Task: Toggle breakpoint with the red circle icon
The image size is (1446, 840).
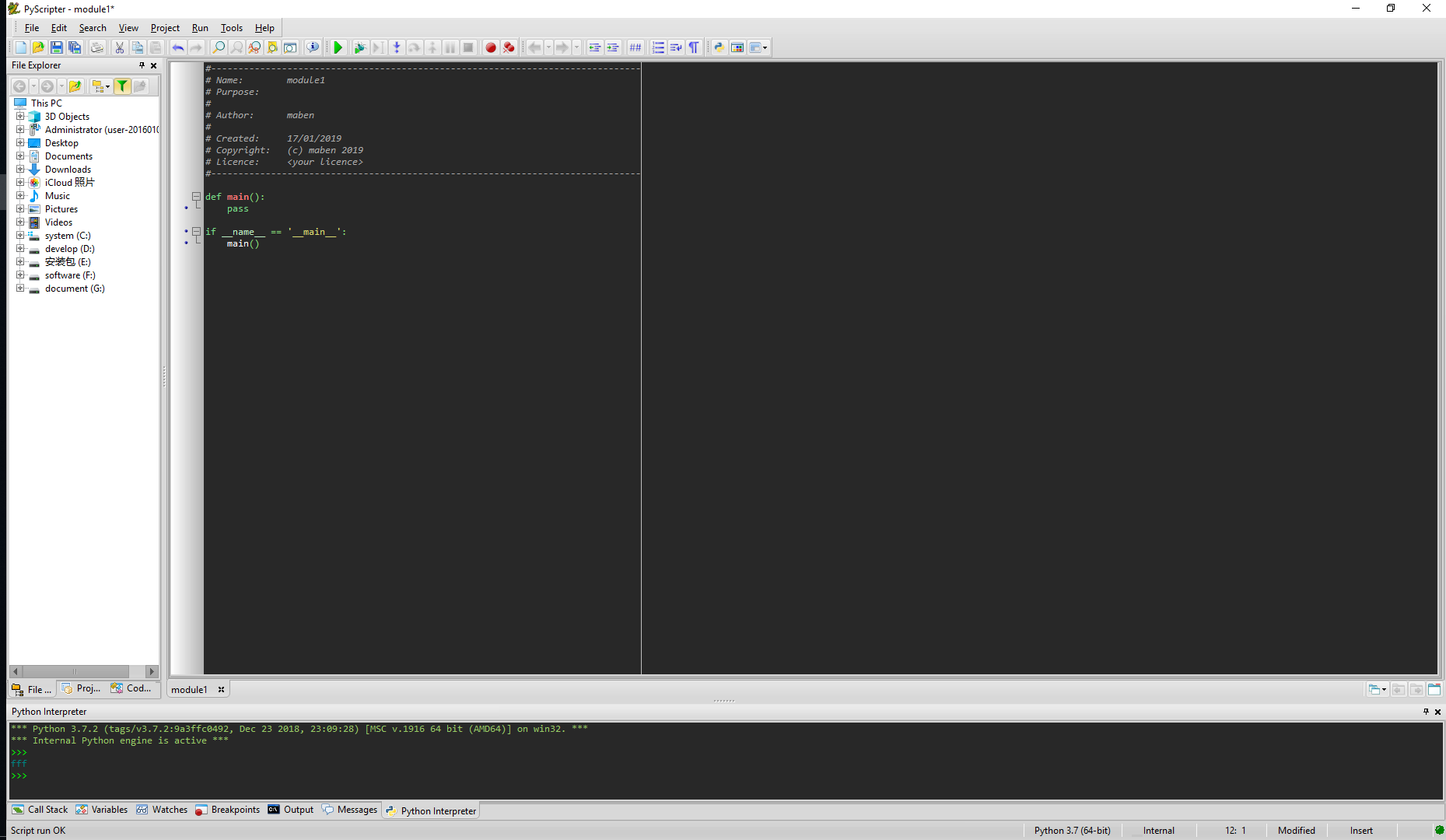Action: (491, 47)
